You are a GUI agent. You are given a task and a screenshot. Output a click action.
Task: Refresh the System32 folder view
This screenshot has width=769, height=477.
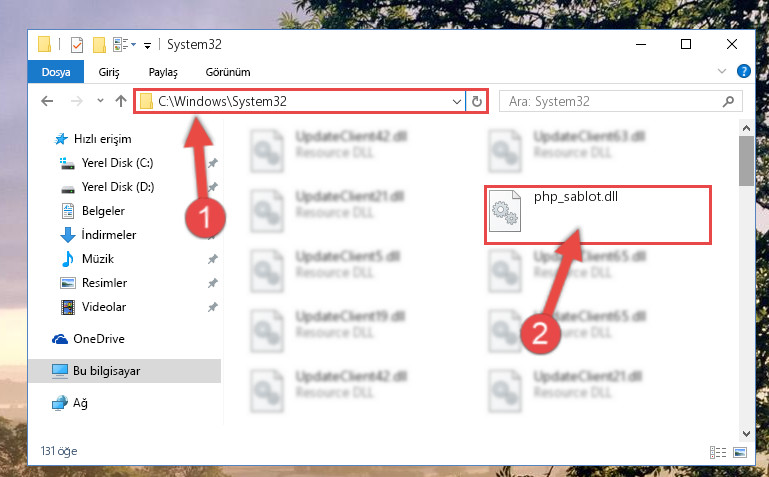click(477, 101)
